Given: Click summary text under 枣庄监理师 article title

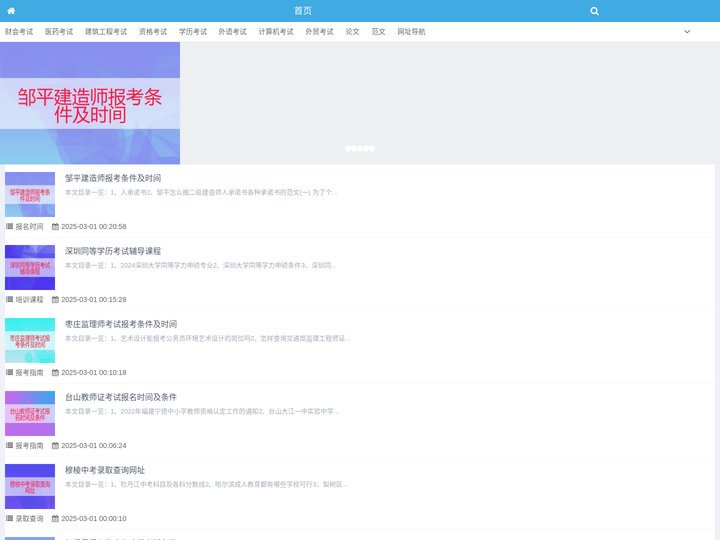Looking at the screenshot, I should pyautogui.click(x=208, y=338).
